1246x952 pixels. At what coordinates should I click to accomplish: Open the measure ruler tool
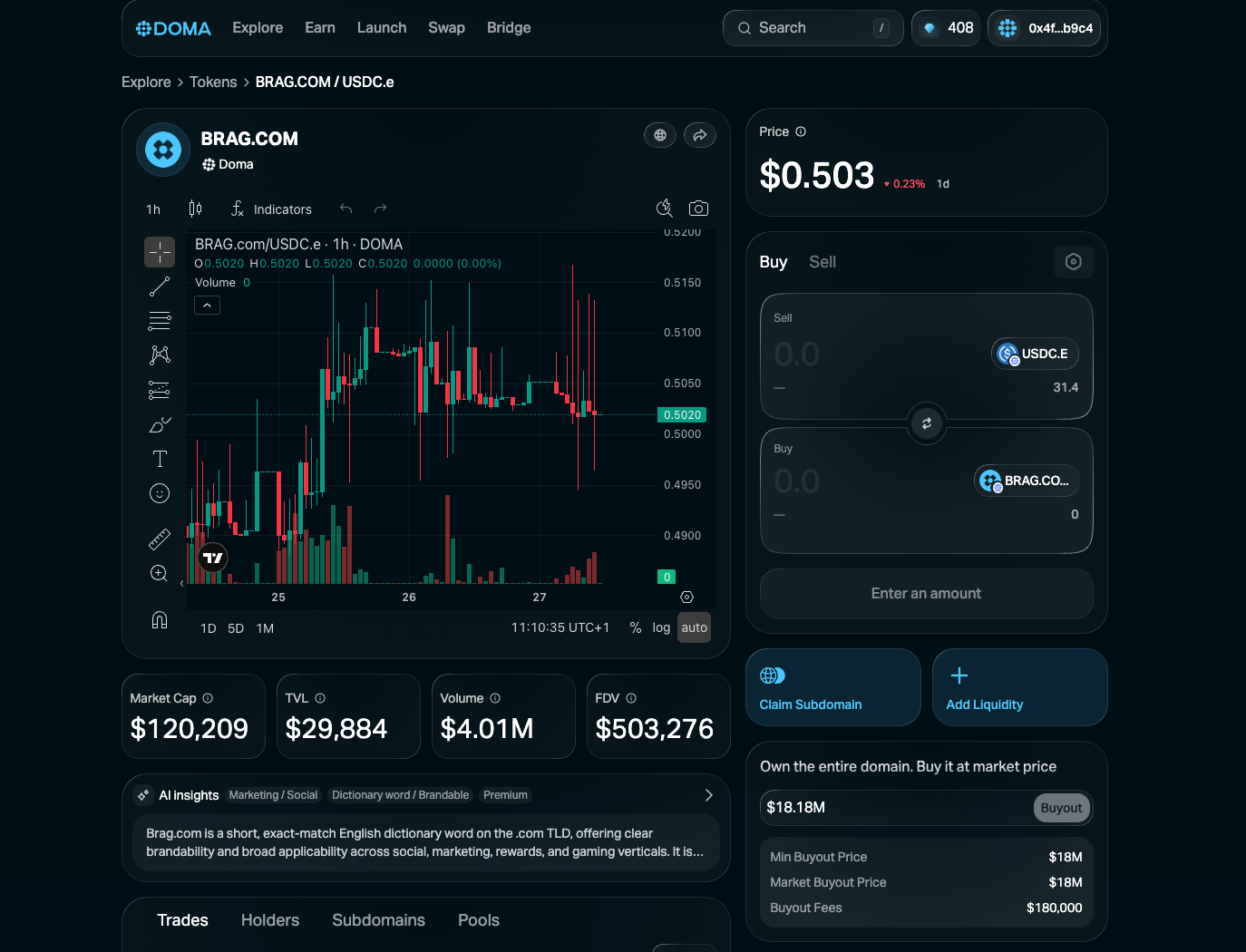point(160,539)
